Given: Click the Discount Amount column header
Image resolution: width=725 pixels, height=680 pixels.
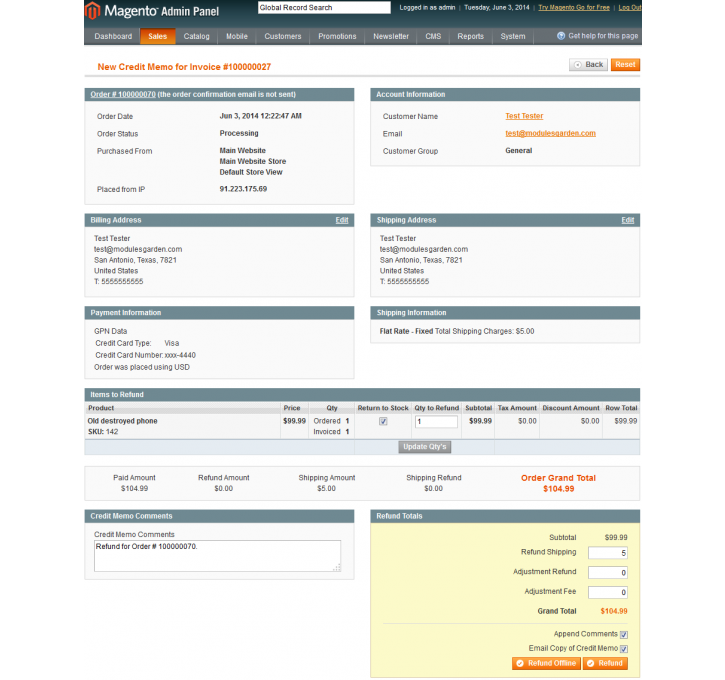Looking at the screenshot, I should point(571,408).
